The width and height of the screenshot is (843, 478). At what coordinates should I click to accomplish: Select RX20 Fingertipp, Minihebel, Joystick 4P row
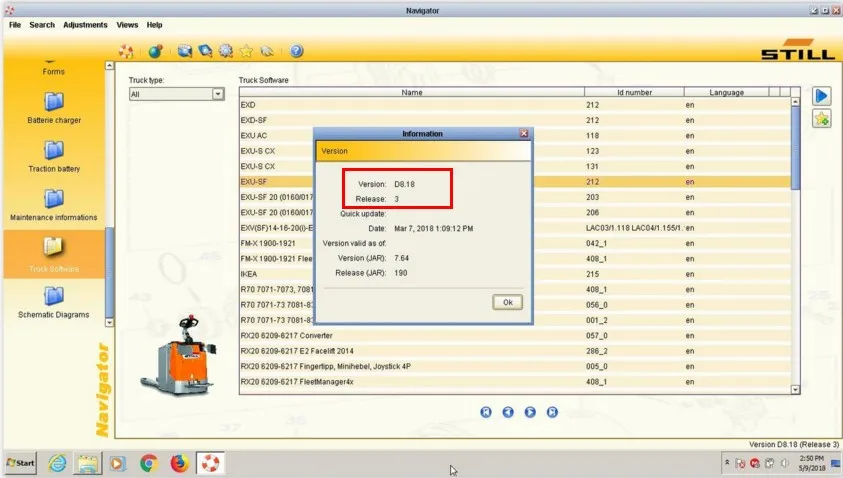coord(515,366)
